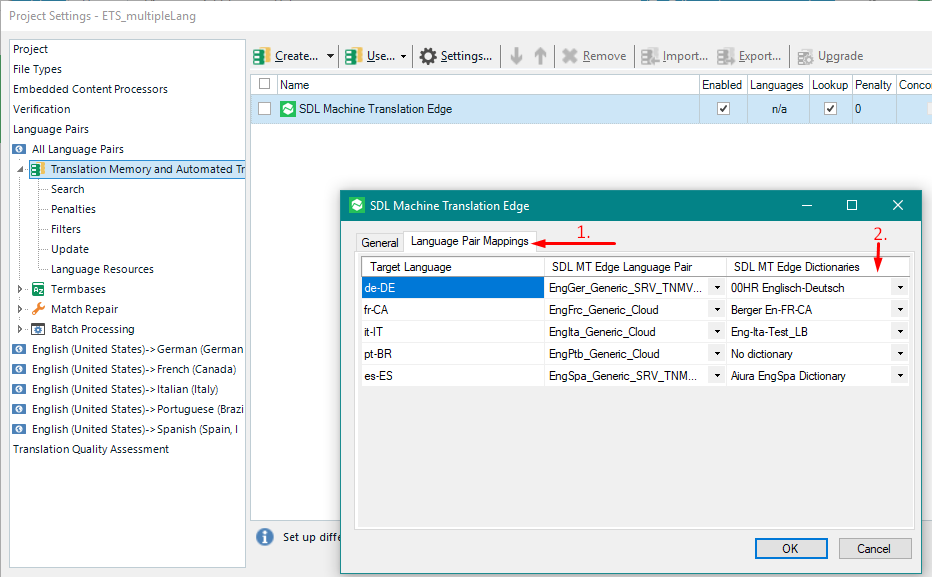
Task: Open the Use dropdown arrow
Action: (404, 56)
